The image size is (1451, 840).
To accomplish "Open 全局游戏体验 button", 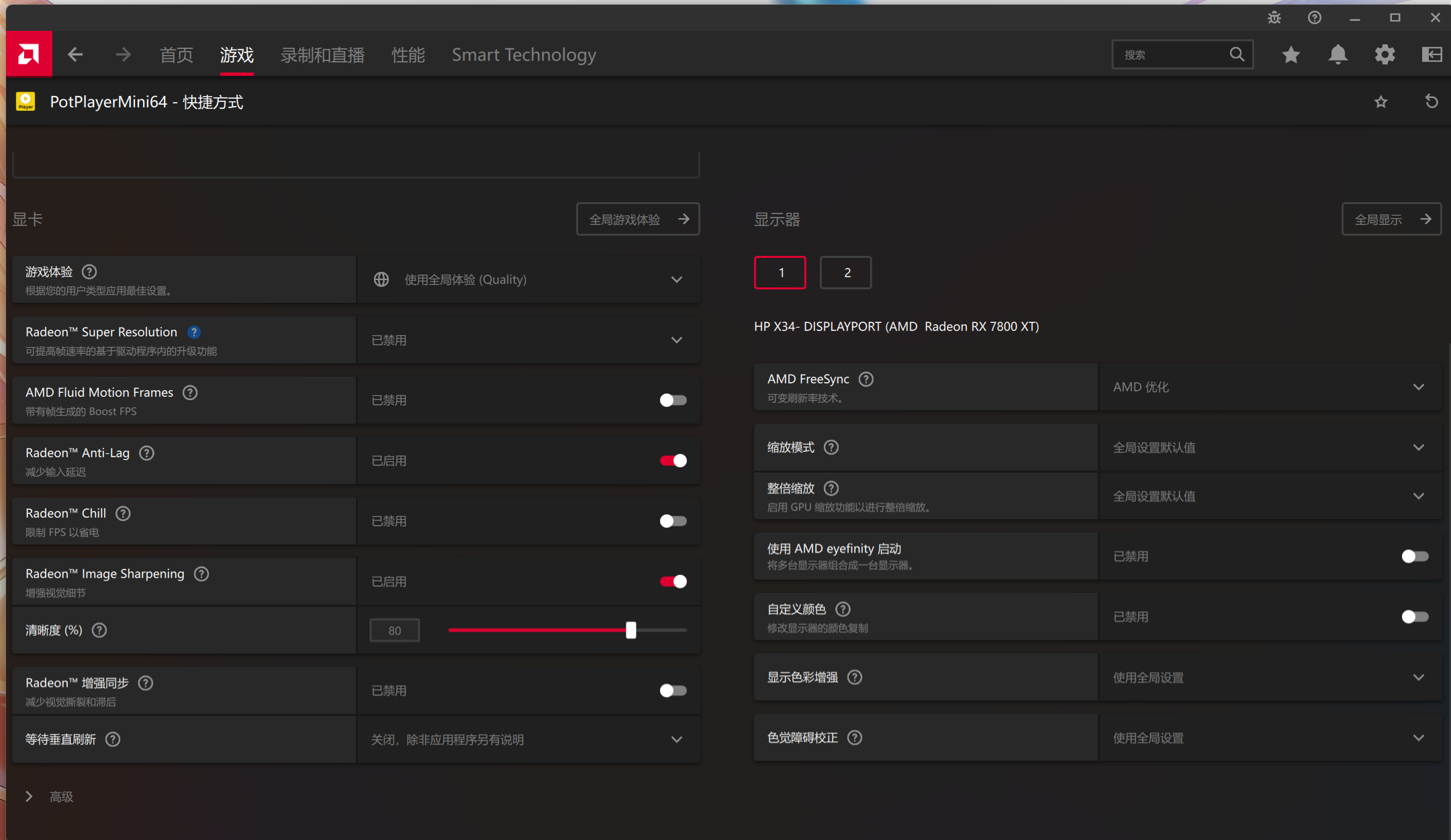I will tap(638, 219).
